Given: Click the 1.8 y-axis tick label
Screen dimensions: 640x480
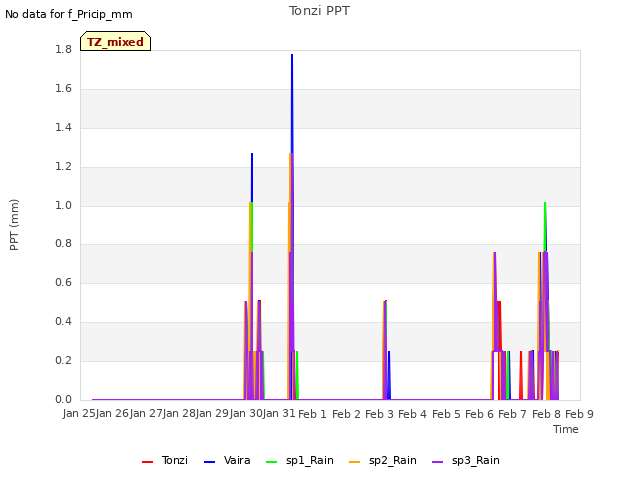Looking at the screenshot, I should point(63,49).
